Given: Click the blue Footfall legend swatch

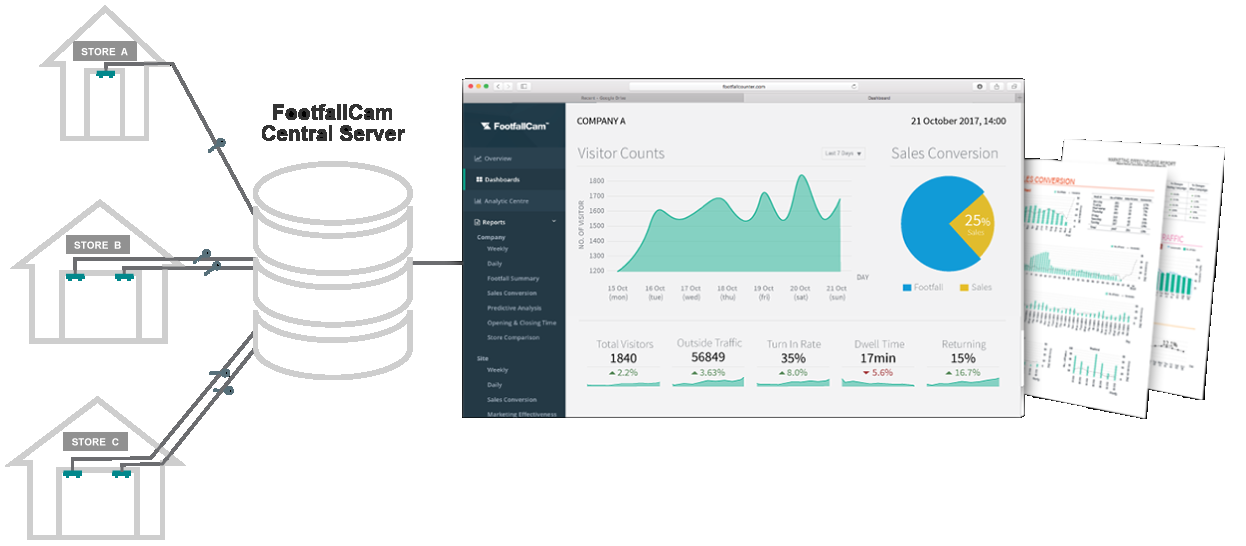Looking at the screenshot, I should (907, 288).
